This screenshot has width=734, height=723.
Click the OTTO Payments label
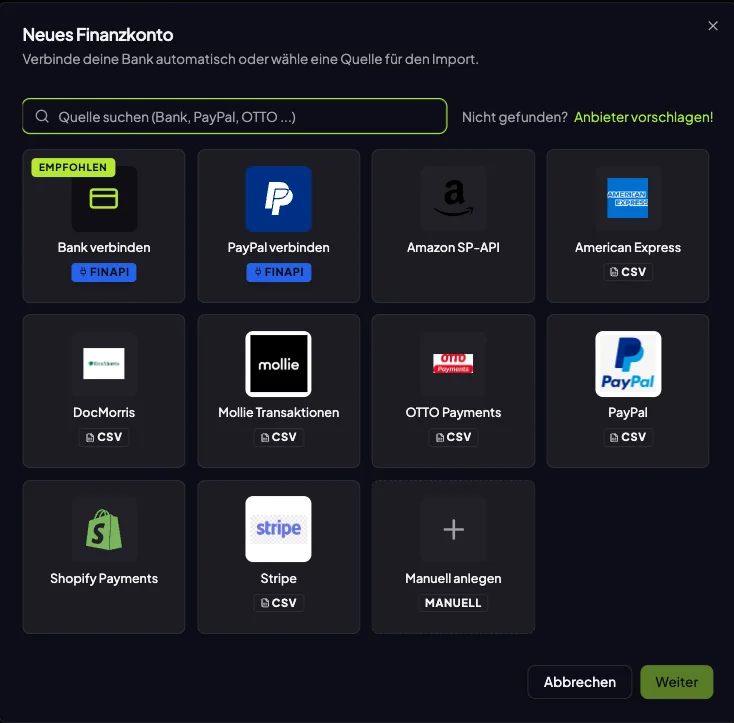(453, 412)
